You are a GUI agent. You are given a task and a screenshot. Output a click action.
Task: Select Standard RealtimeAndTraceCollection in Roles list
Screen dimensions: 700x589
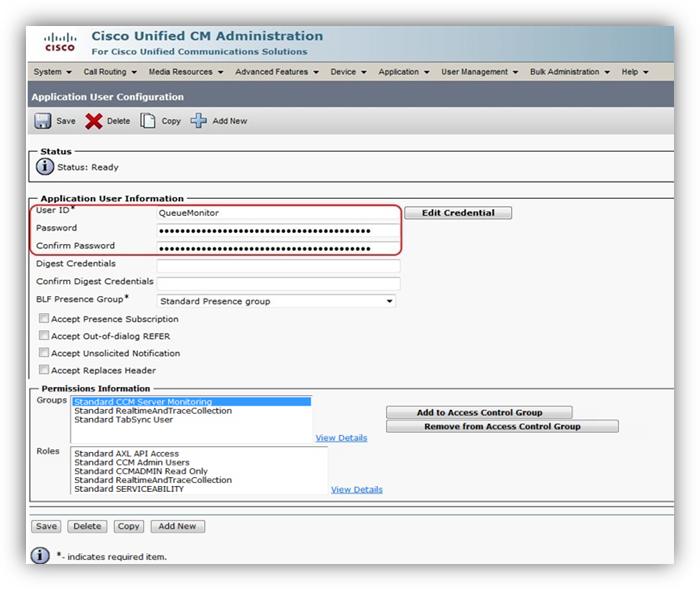pos(153,480)
